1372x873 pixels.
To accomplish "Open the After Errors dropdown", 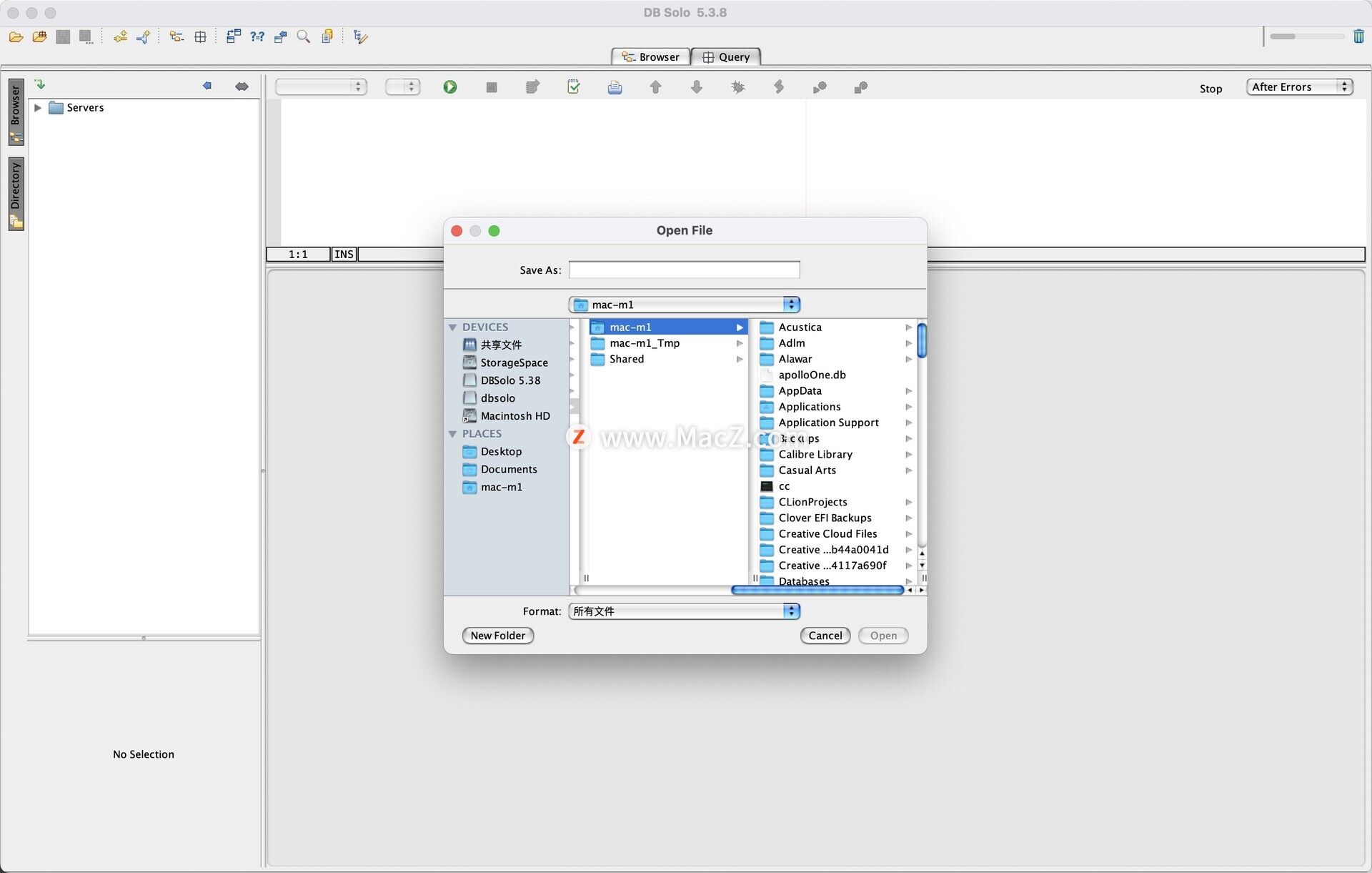I will 1300,87.
